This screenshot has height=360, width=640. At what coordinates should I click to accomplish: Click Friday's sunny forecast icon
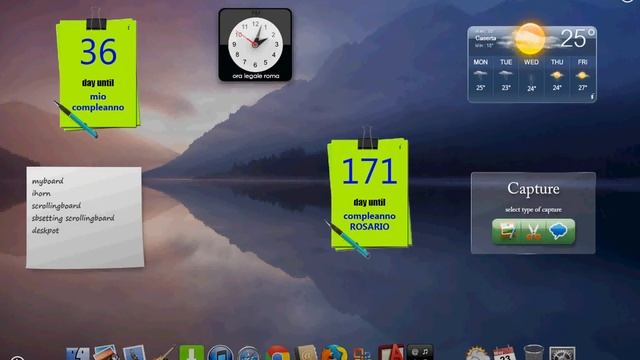582,75
